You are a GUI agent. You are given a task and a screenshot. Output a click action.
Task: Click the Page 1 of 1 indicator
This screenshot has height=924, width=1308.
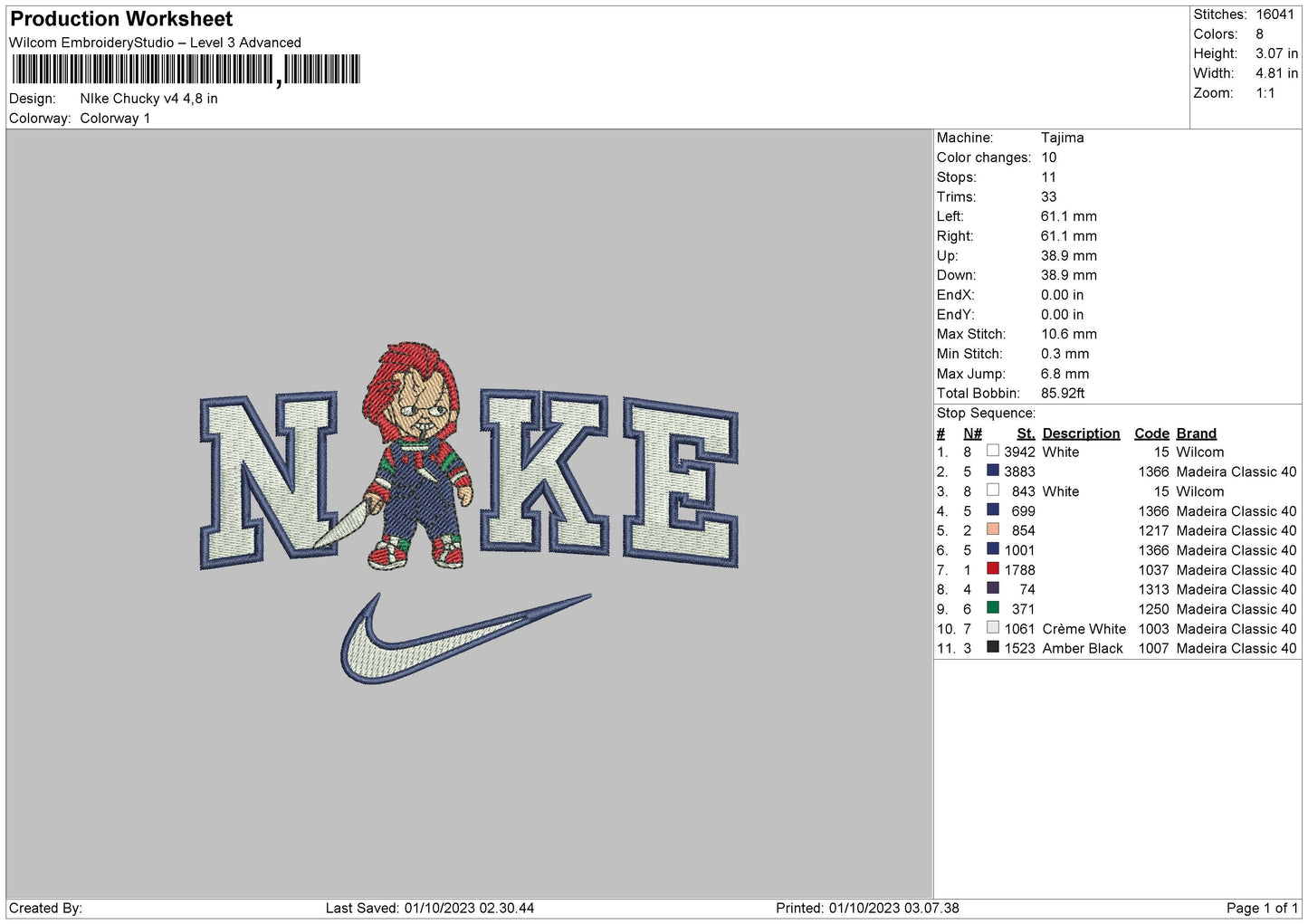(x=1262, y=908)
